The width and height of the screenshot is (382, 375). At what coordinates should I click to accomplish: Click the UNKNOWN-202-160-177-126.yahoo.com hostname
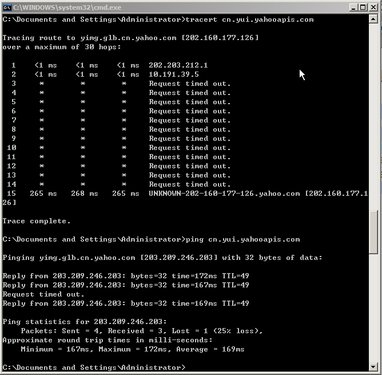(224, 194)
